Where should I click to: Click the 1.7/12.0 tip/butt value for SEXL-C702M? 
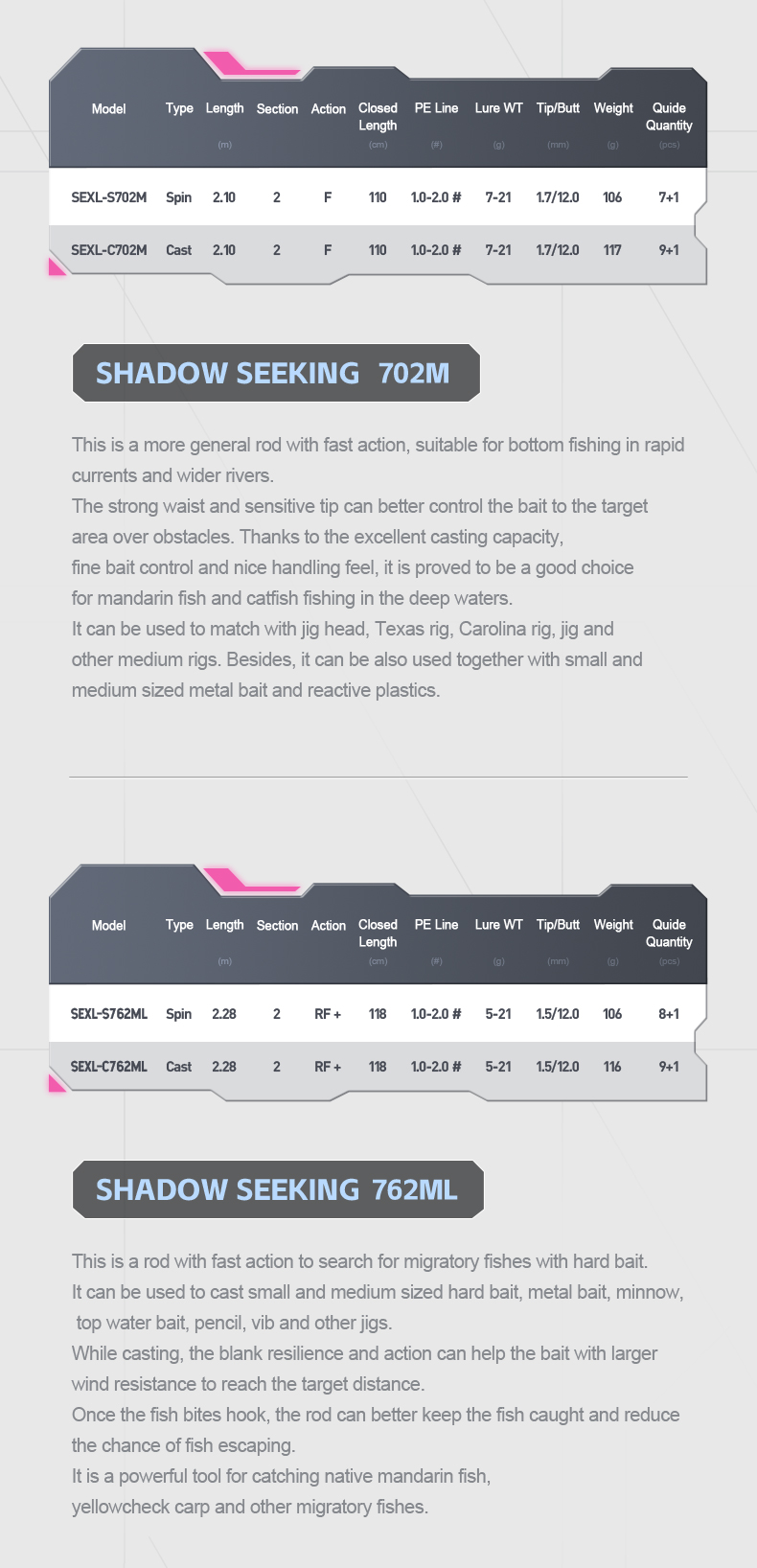(558, 250)
